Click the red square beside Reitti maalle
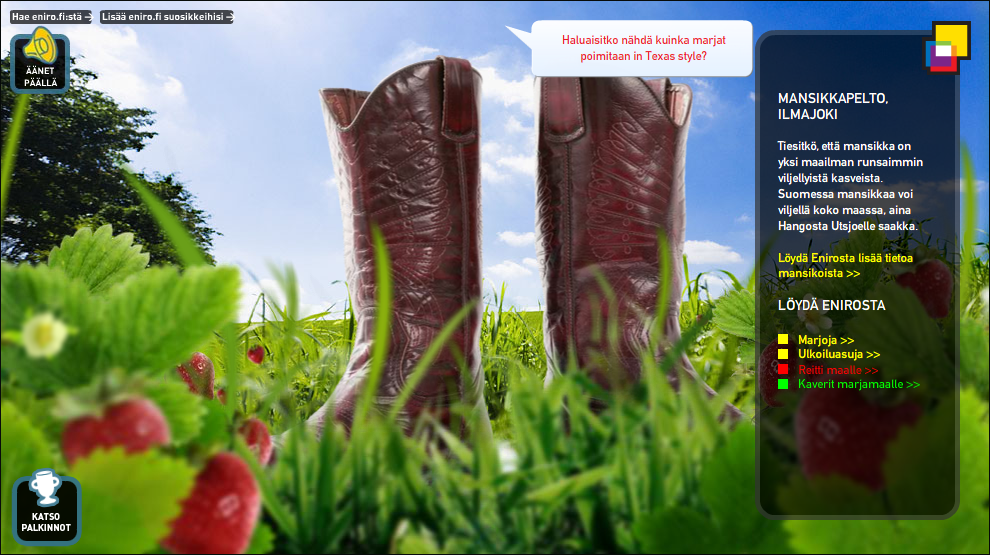Image resolution: width=990 pixels, height=555 pixels. (x=783, y=369)
